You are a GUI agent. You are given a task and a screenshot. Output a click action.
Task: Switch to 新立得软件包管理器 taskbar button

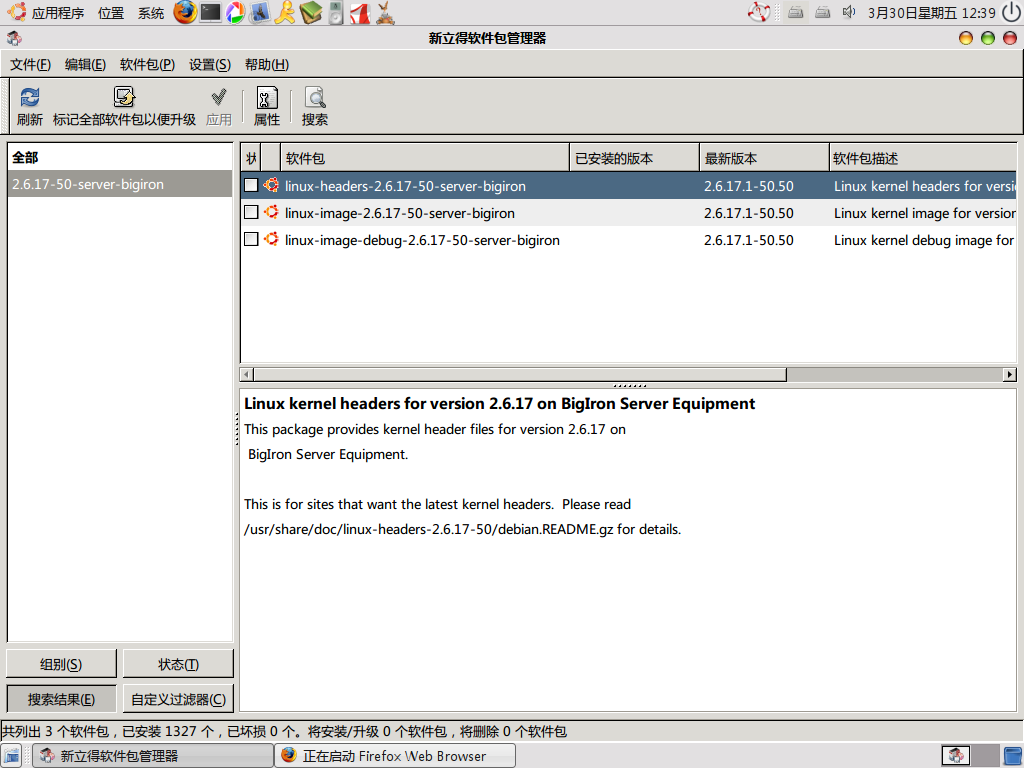pyautogui.click(x=153, y=756)
